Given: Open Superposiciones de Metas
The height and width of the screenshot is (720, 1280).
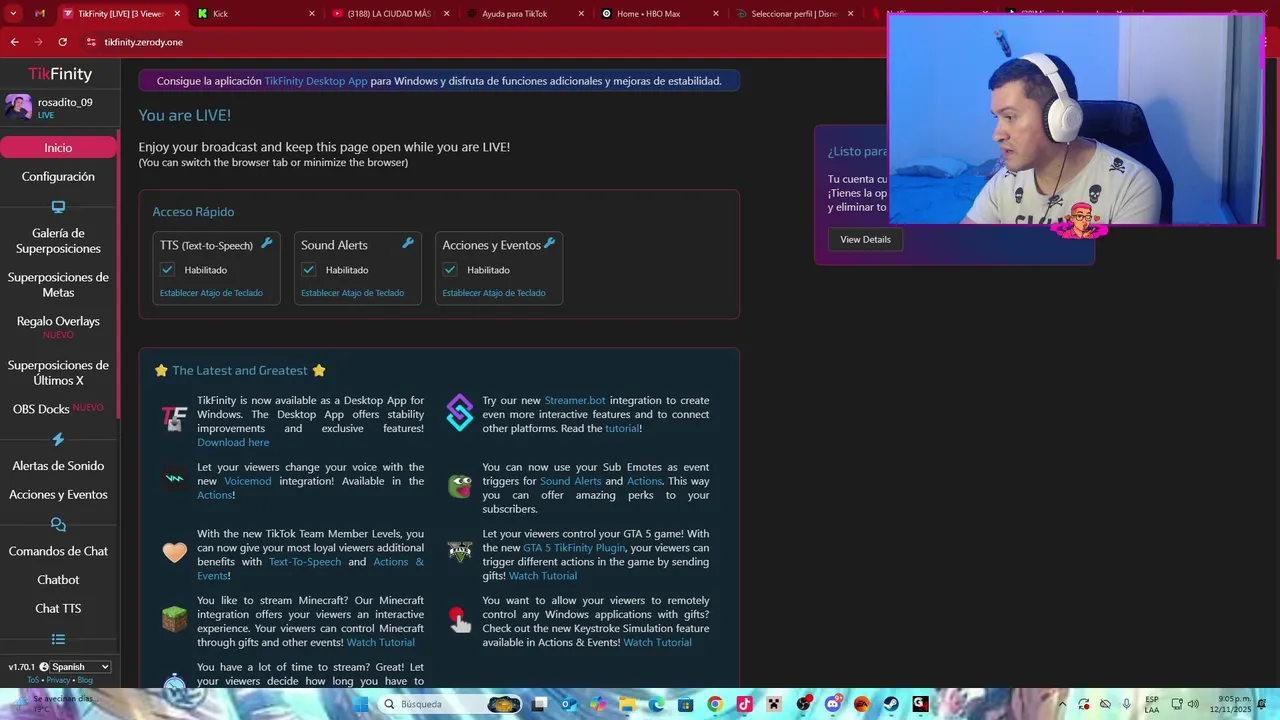Looking at the screenshot, I should click(x=58, y=285).
